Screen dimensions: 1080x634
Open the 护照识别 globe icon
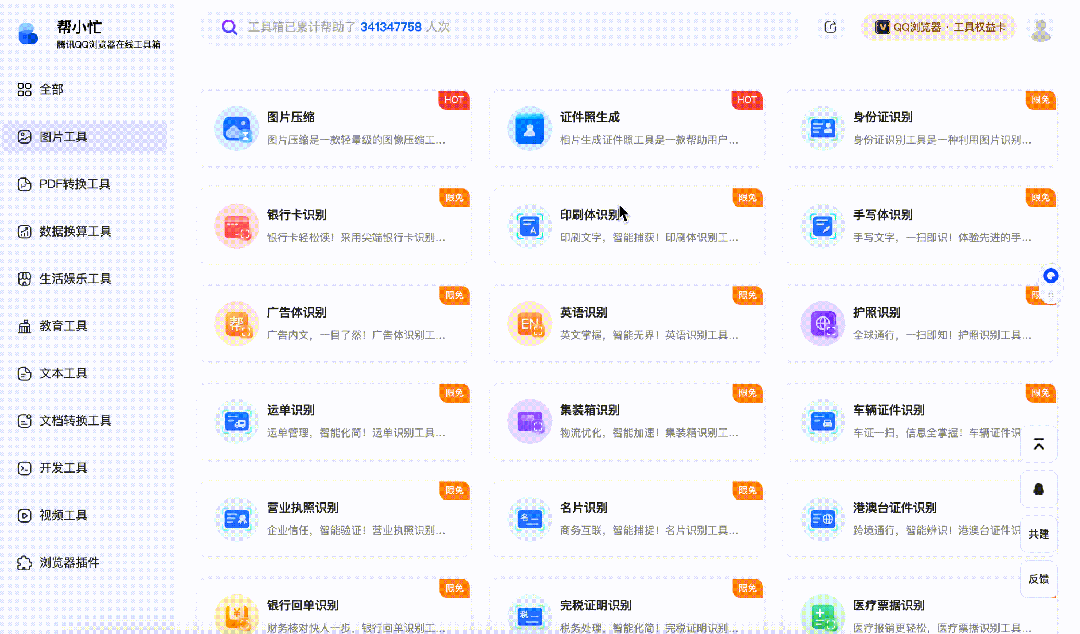pos(822,324)
